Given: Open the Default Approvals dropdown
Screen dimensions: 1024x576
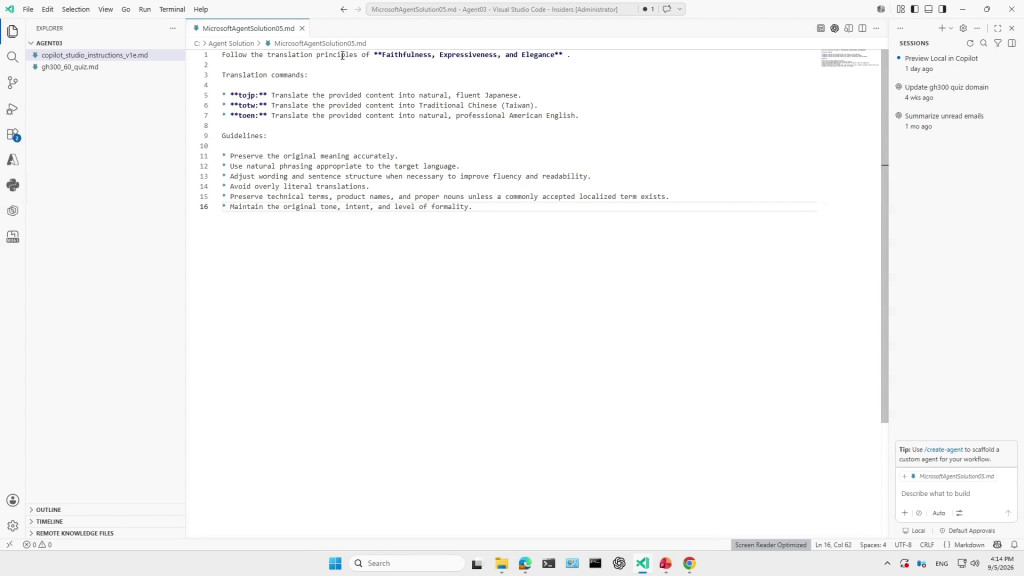Looking at the screenshot, I should tap(967, 530).
